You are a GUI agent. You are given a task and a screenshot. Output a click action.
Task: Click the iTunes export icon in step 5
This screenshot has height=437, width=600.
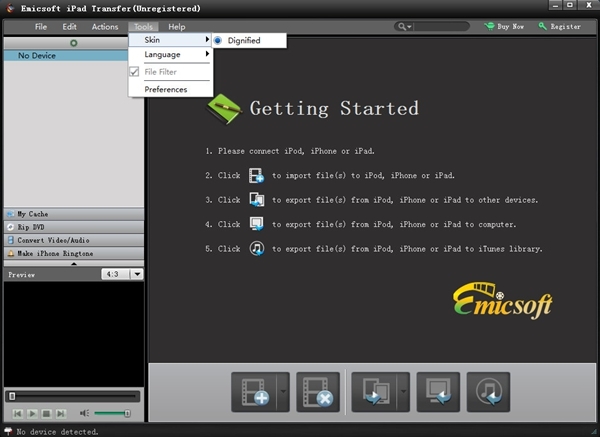(257, 248)
